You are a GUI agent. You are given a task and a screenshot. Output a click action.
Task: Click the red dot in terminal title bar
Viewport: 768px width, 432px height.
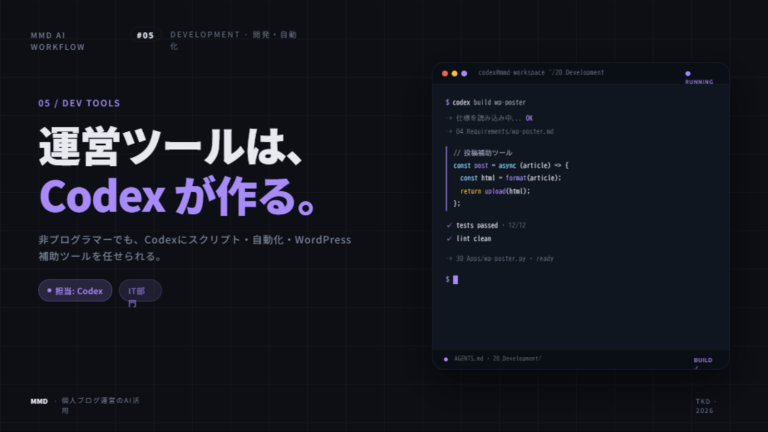point(445,73)
